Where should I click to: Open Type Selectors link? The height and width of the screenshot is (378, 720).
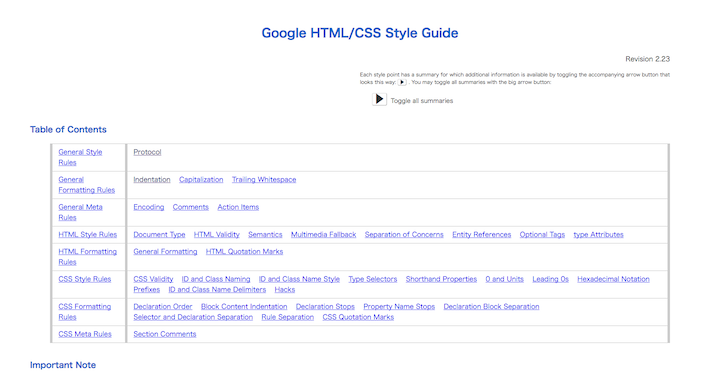pyautogui.click(x=373, y=279)
